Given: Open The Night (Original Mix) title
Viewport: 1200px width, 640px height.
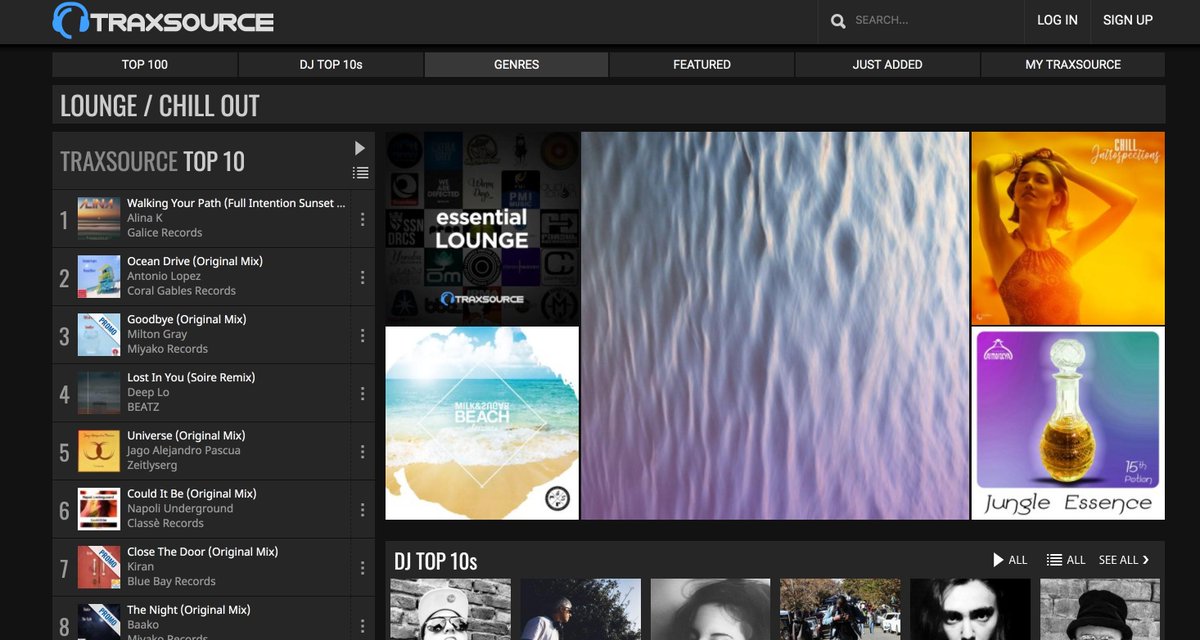Looking at the screenshot, I should [x=187, y=609].
